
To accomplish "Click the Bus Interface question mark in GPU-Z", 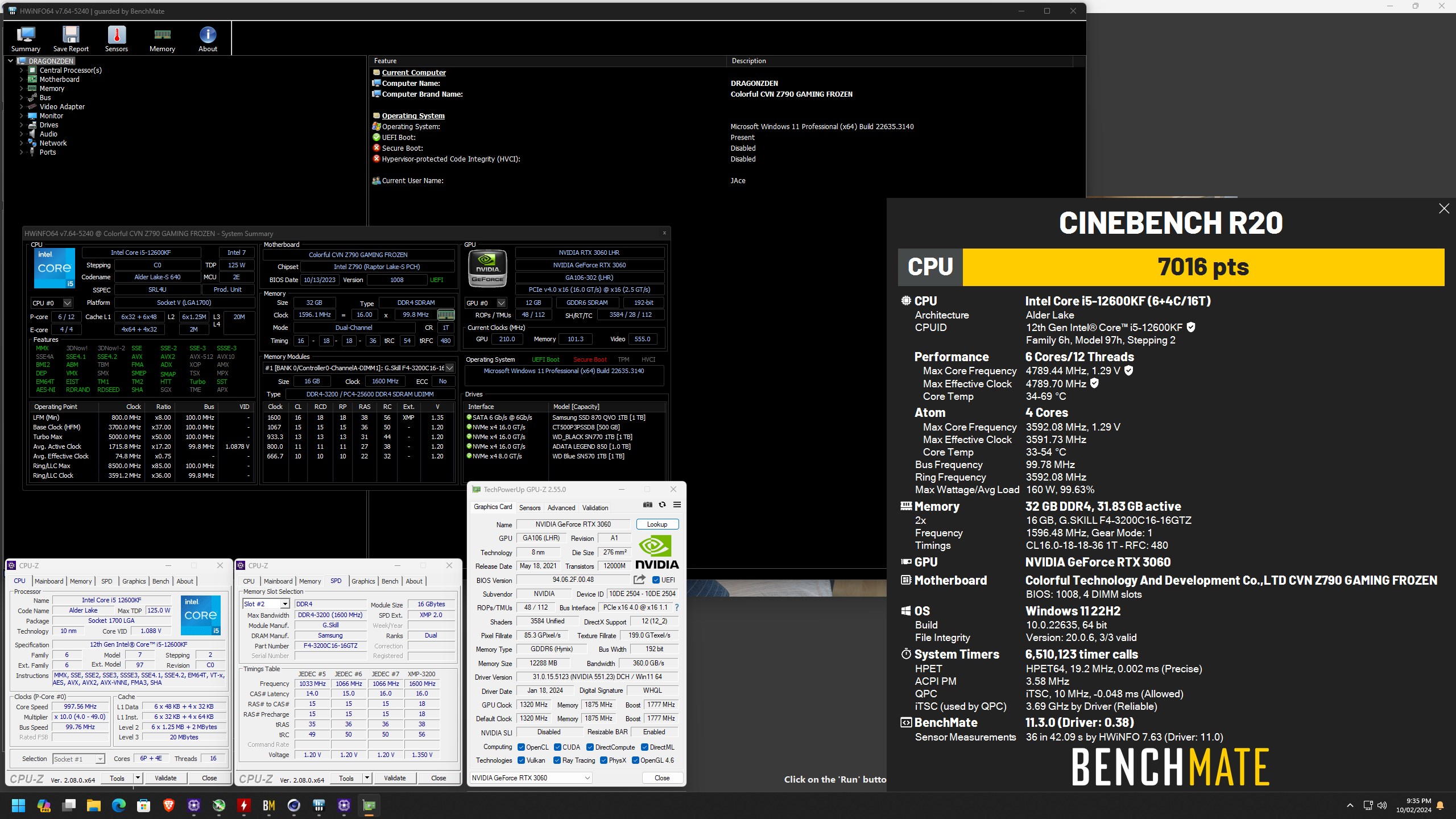I will [677, 607].
